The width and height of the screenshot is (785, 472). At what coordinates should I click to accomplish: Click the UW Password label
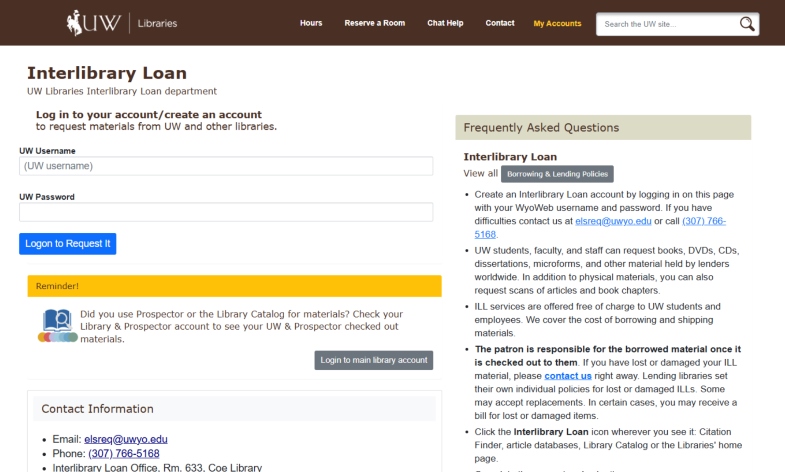click(x=47, y=197)
